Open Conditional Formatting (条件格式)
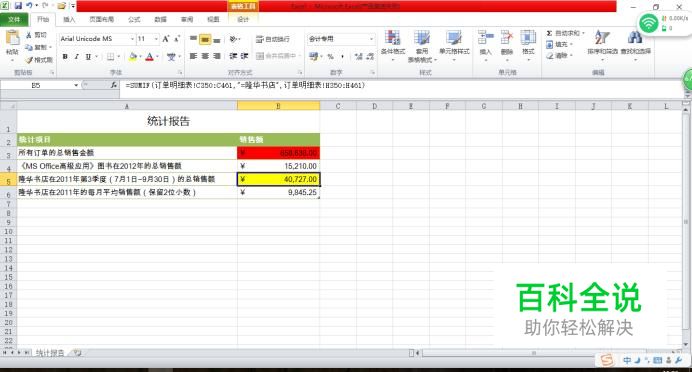 click(x=393, y=45)
